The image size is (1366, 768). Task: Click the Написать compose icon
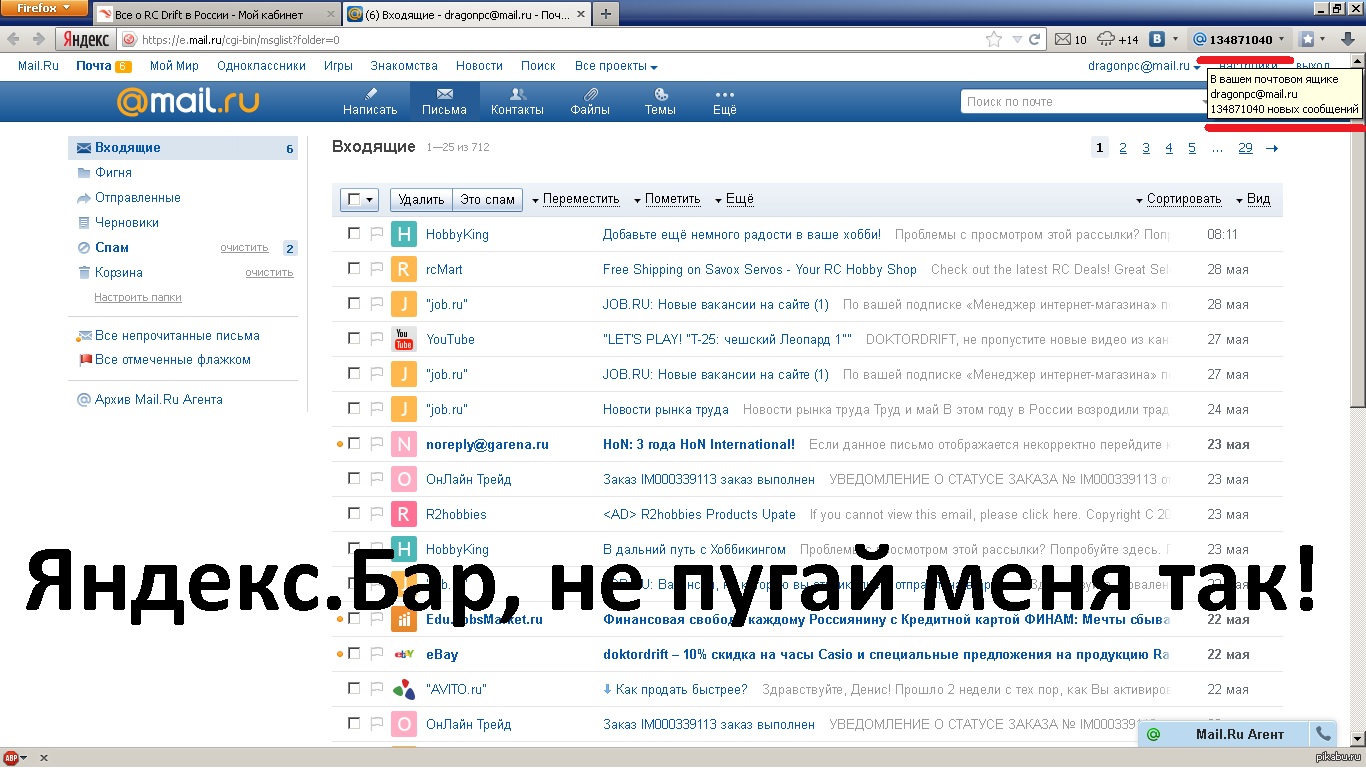click(x=370, y=94)
